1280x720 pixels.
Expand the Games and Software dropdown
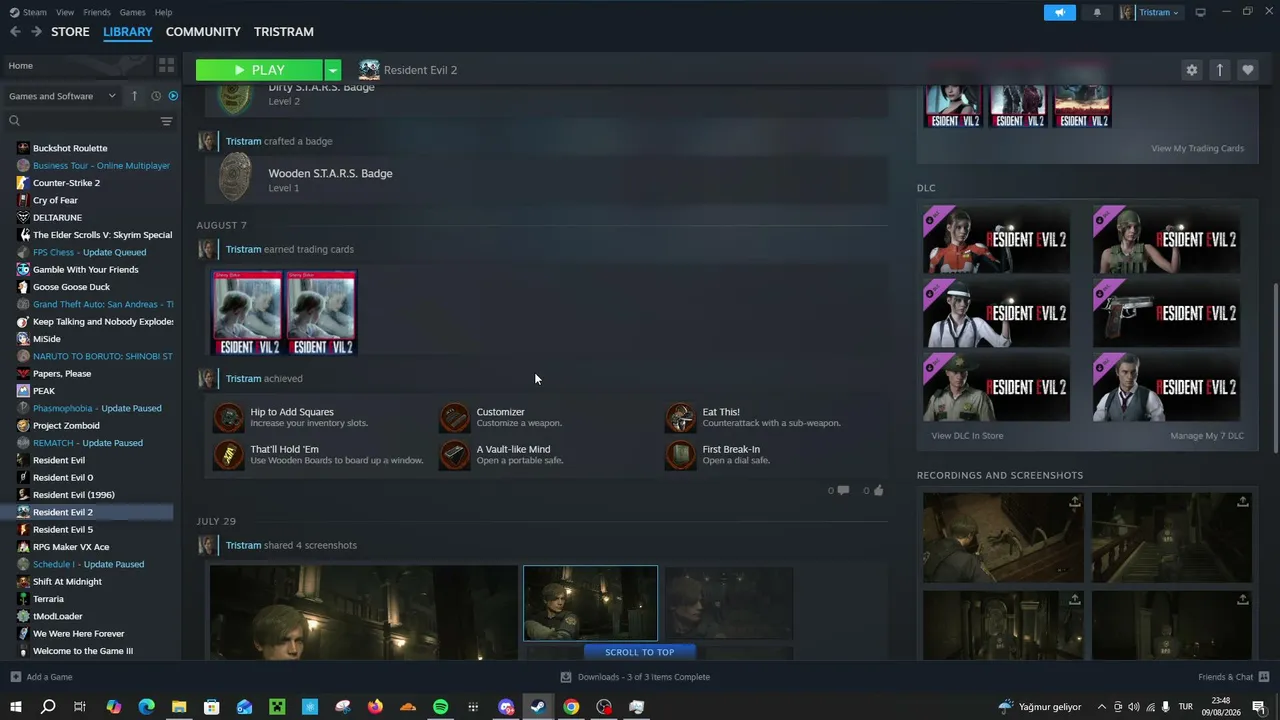click(x=62, y=96)
